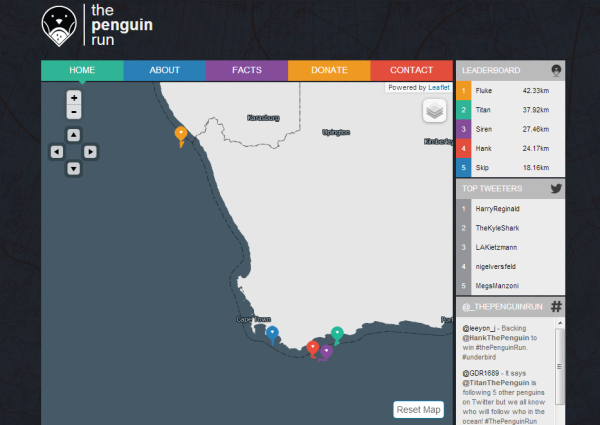600x425 pixels.
Task: Select the purple penguin map marker
Action: point(326,353)
